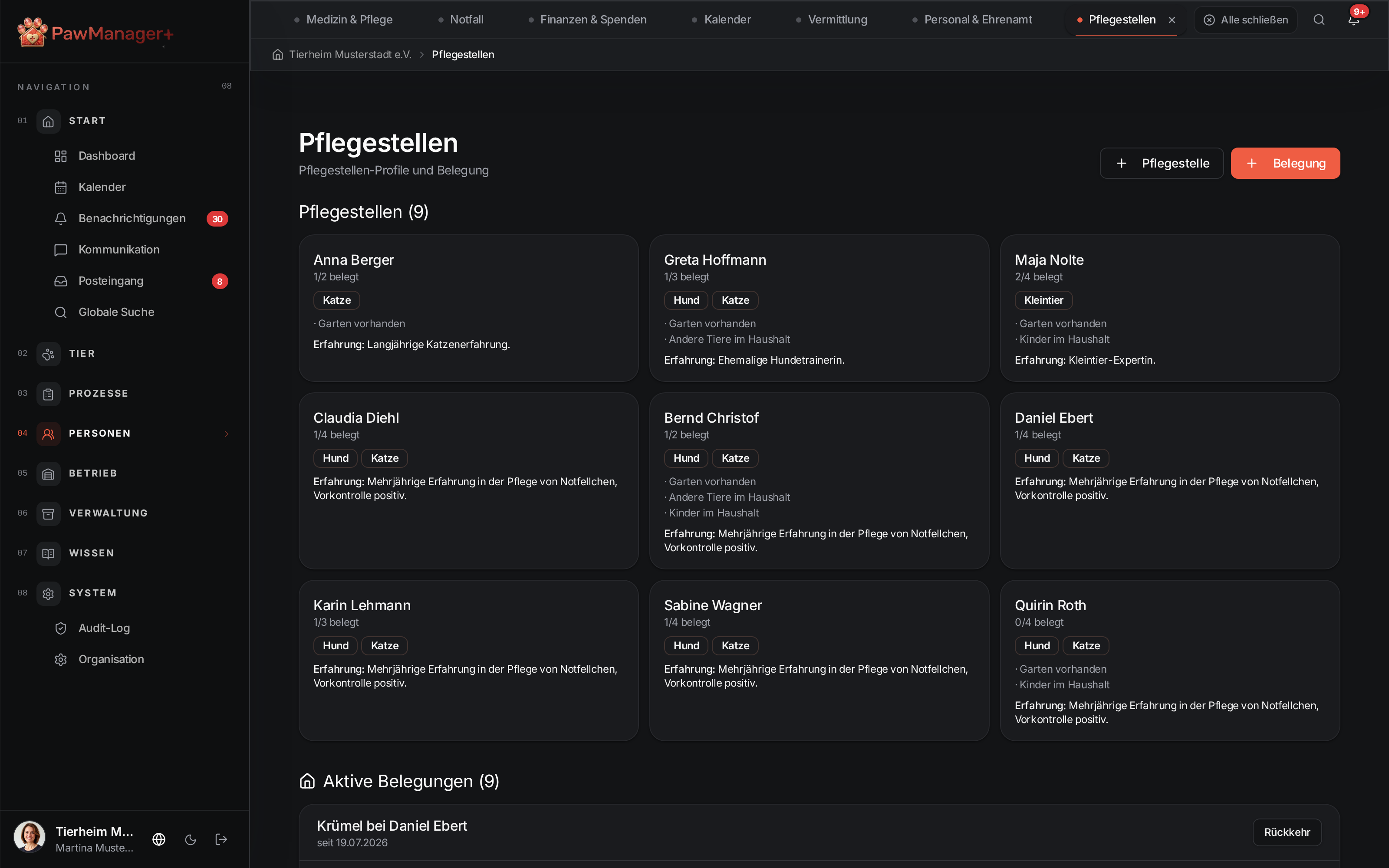The image size is (1389, 868).
Task: Expand PERSONEN section chevron
Action: pos(226,434)
